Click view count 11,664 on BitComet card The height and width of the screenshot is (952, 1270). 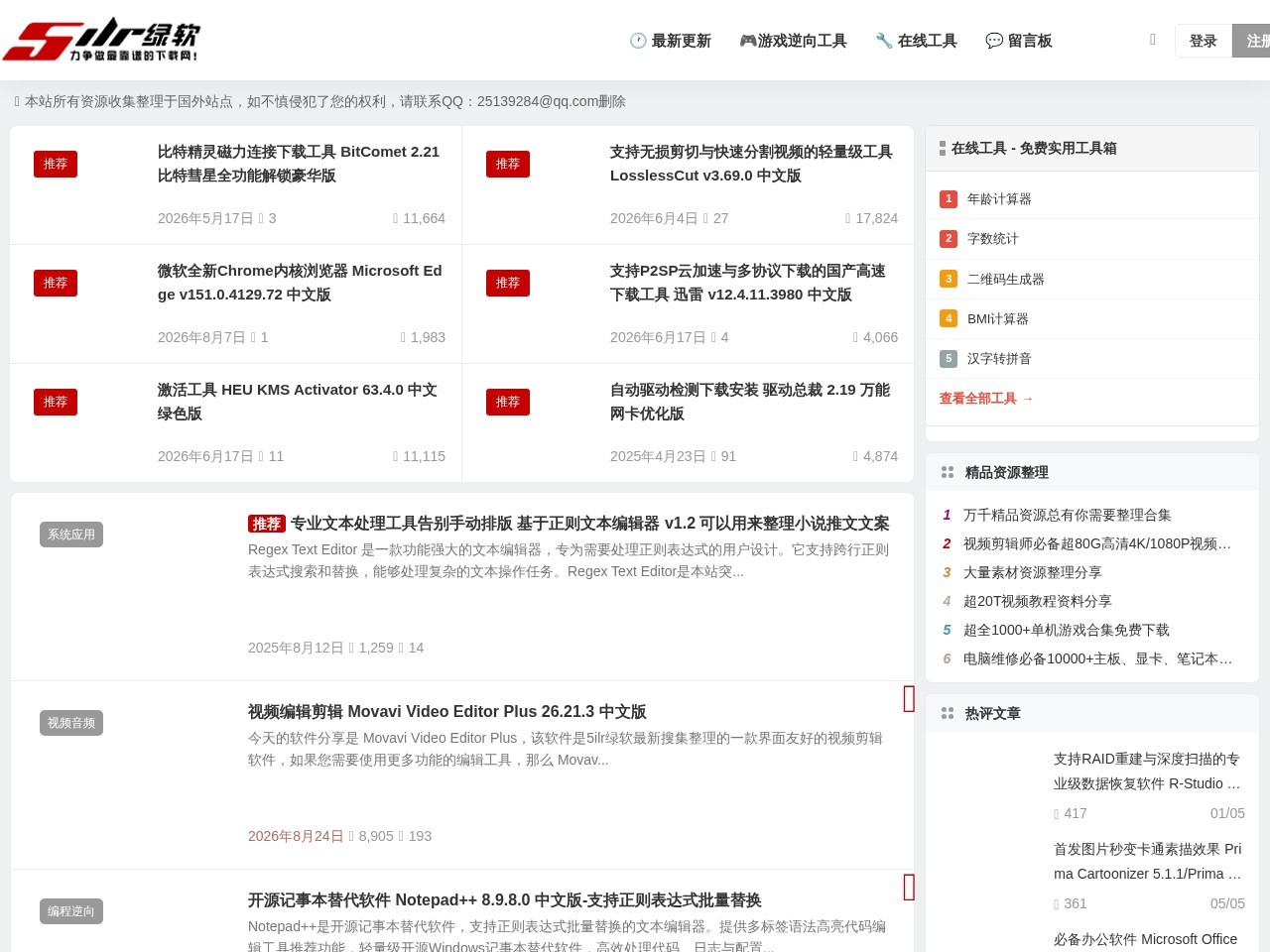[420, 219]
